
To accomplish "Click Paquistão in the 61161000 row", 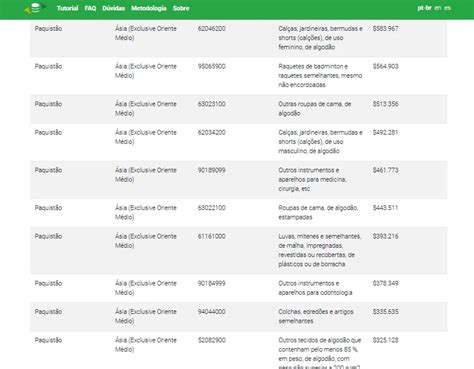I will (48, 236).
